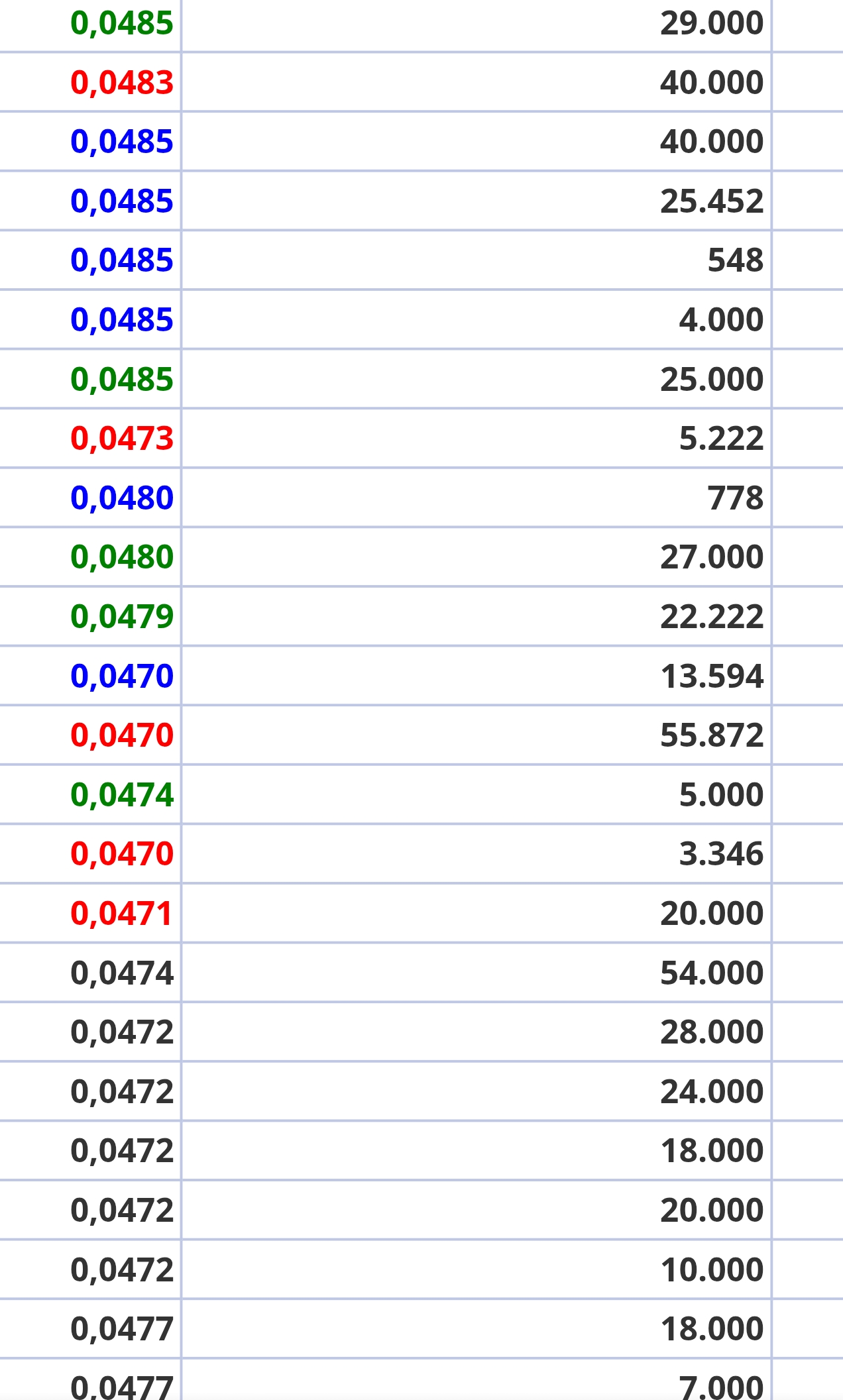The image size is (843, 1400).
Task: Click the red price 0,0471
Action: coord(122,913)
